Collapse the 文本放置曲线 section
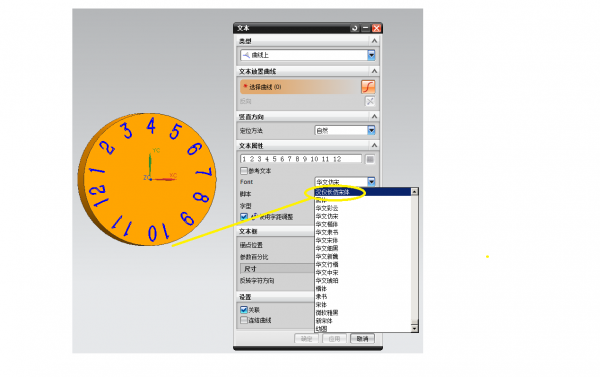600x377 pixels. [374, 71]
